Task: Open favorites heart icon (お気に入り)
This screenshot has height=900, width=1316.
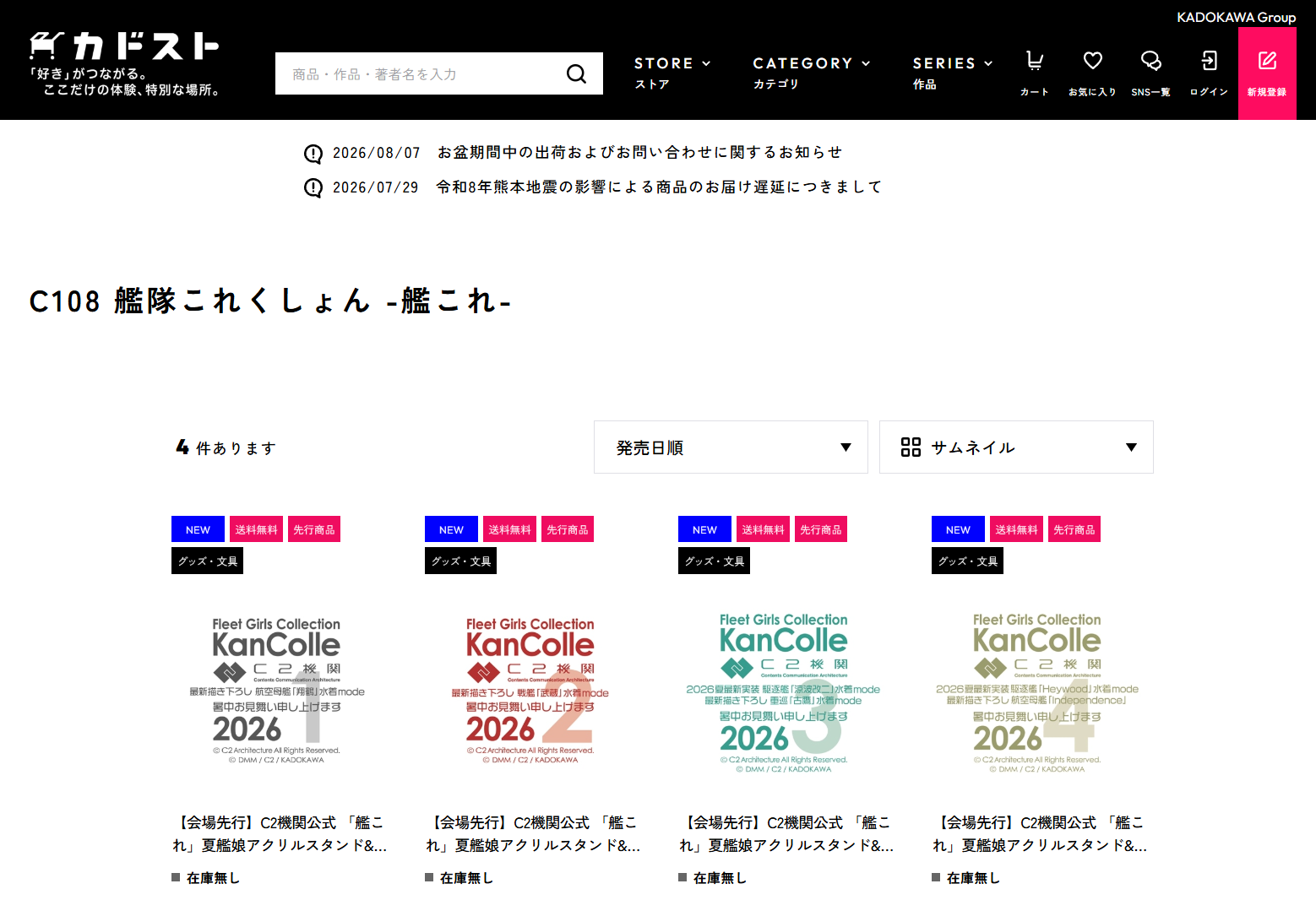Action: [1092, 73]
